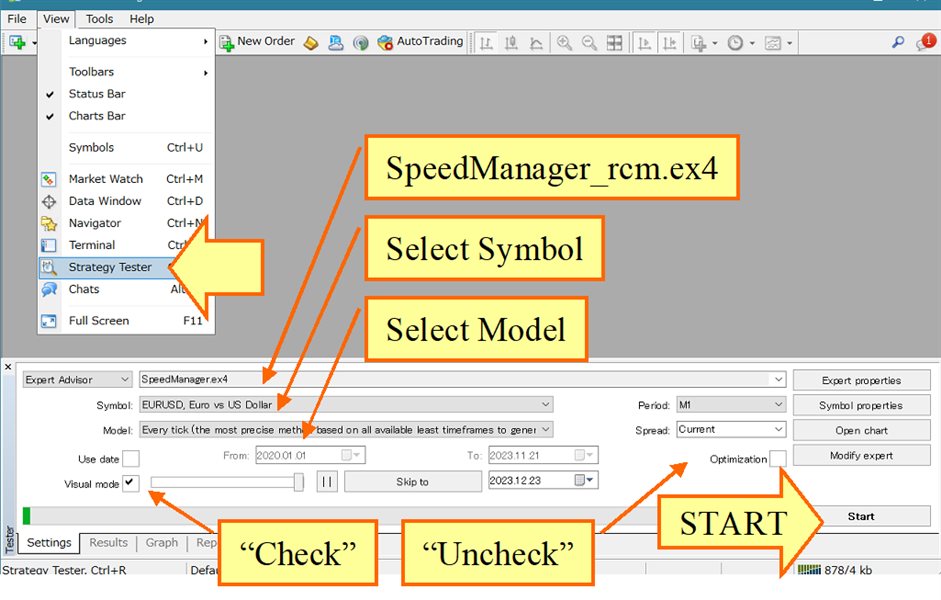Image resolution: width=941 pixels, height=600 pixels.
Task: Switch to the Graph tab
Action: pos(162,542)
